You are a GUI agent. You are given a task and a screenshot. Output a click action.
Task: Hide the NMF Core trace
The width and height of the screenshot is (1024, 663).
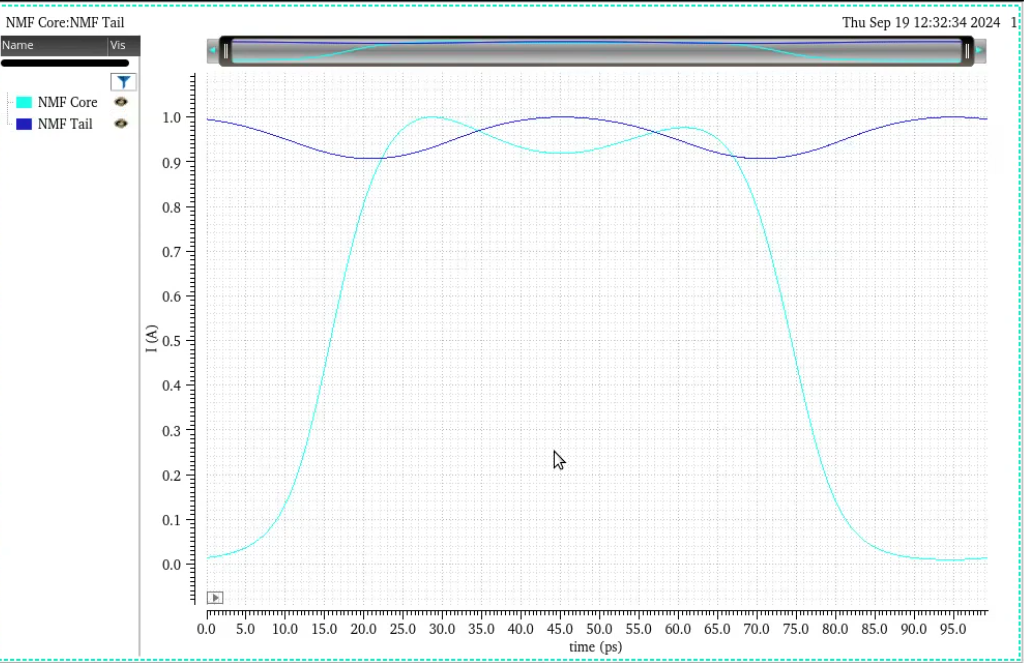[x=121, y=102]
